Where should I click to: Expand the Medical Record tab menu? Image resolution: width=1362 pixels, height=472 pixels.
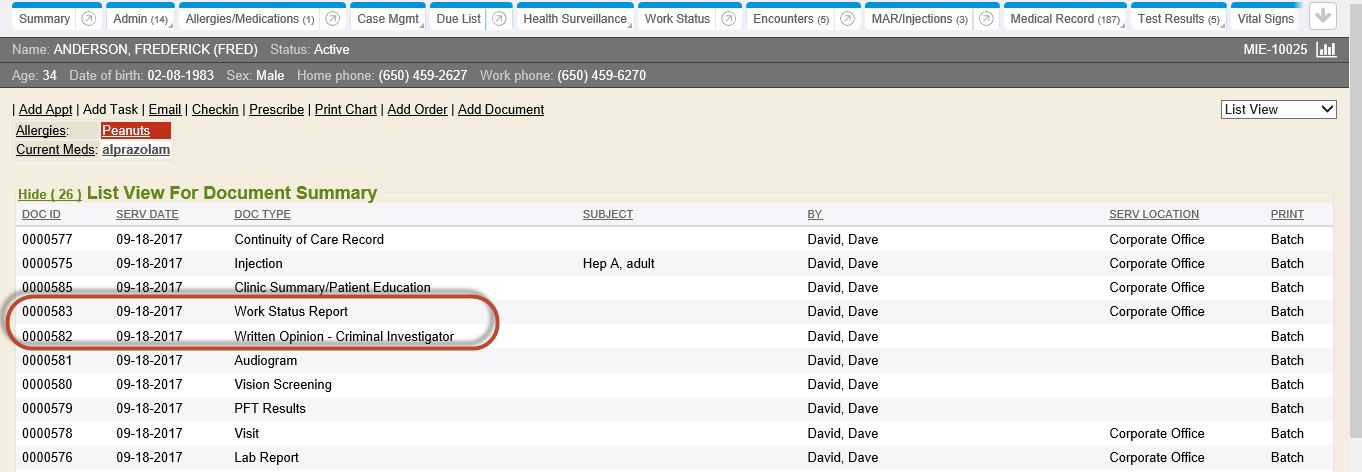pyautogui.click(x=1064, y=19)
